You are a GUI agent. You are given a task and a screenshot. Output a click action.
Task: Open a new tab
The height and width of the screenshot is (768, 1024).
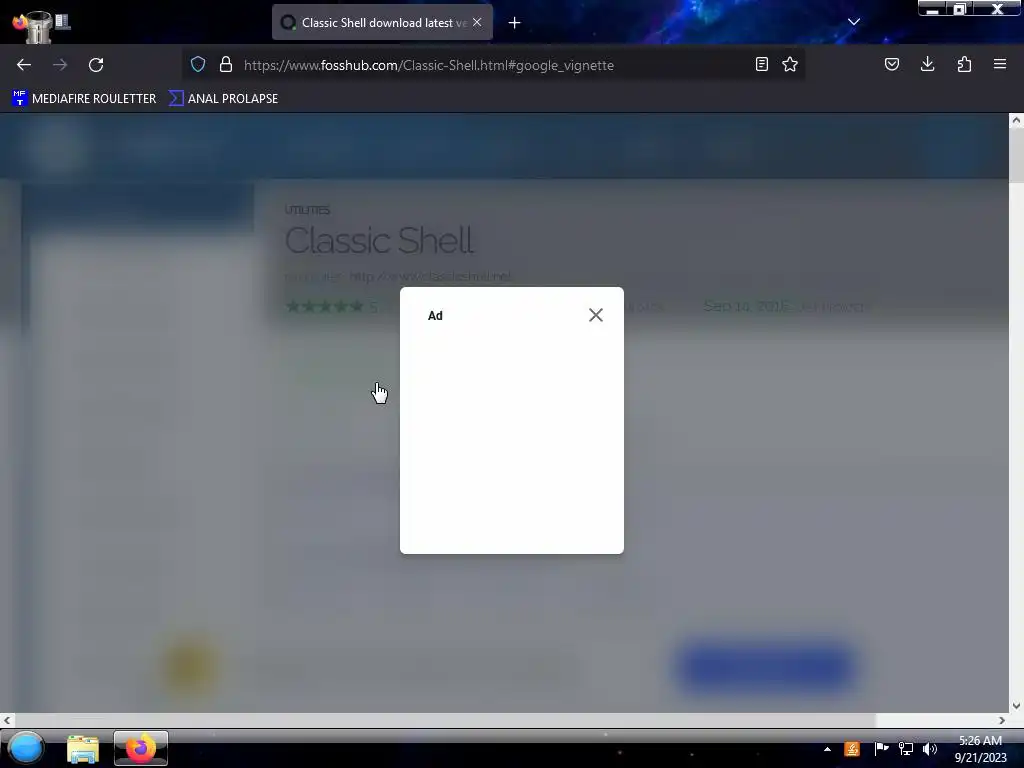515,23
